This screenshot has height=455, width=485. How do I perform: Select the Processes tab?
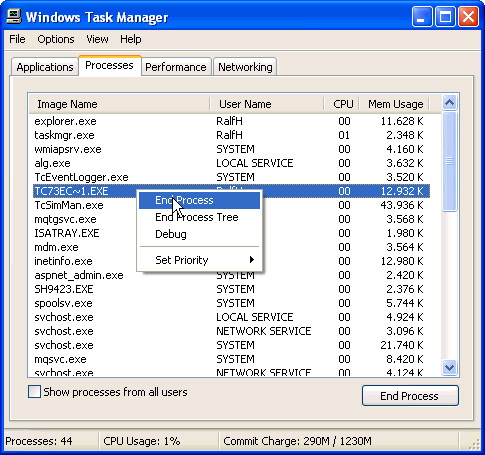pyautogui.click(x=109, y=65)
